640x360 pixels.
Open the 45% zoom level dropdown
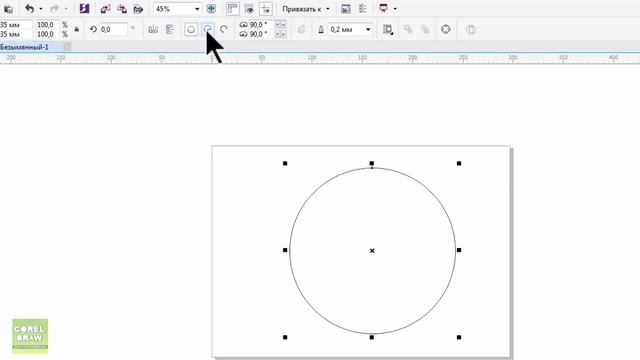click(197, 9)
